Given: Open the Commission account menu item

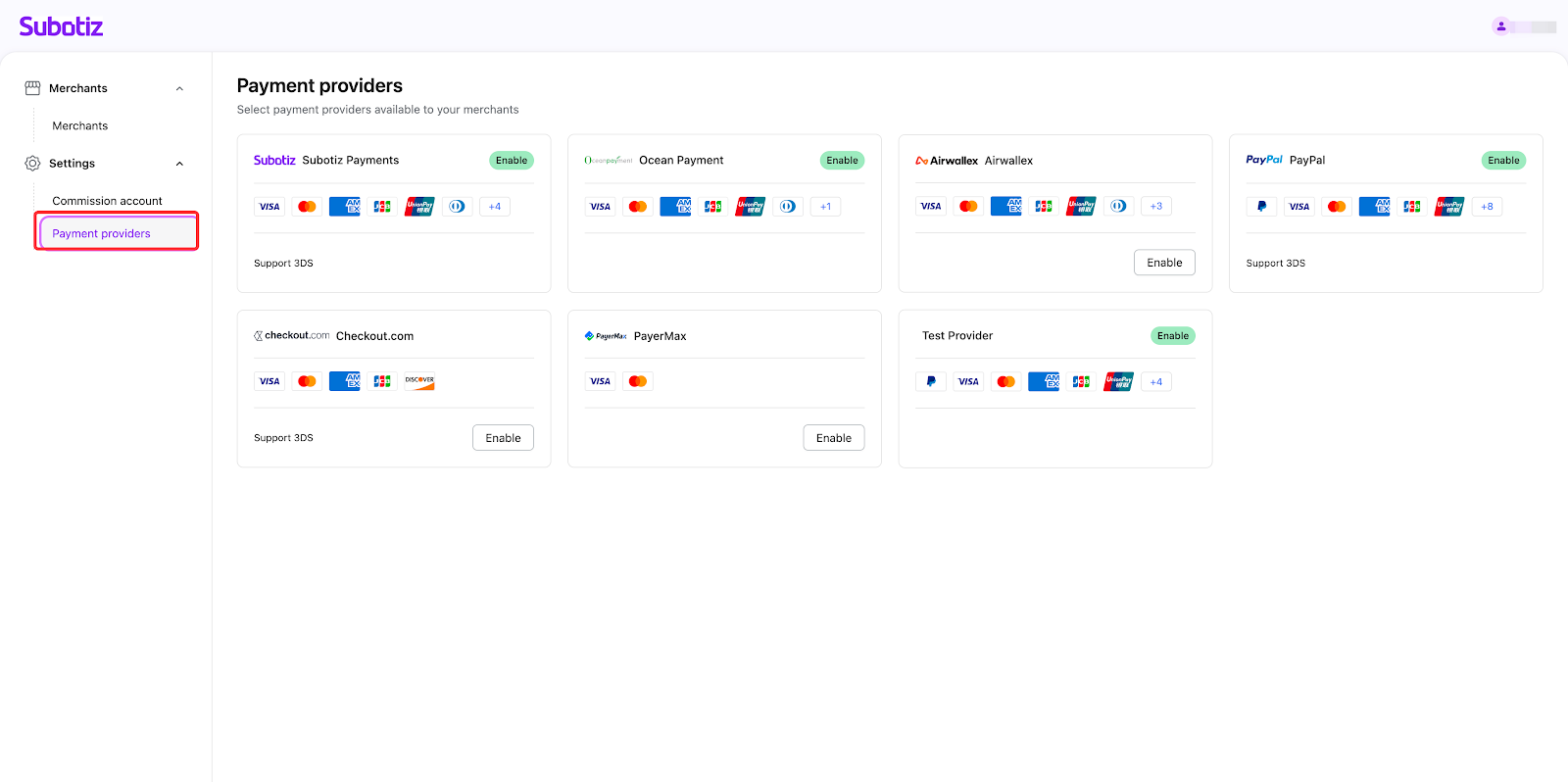Looking at the screenshot, I should click(x=107, y=201).
